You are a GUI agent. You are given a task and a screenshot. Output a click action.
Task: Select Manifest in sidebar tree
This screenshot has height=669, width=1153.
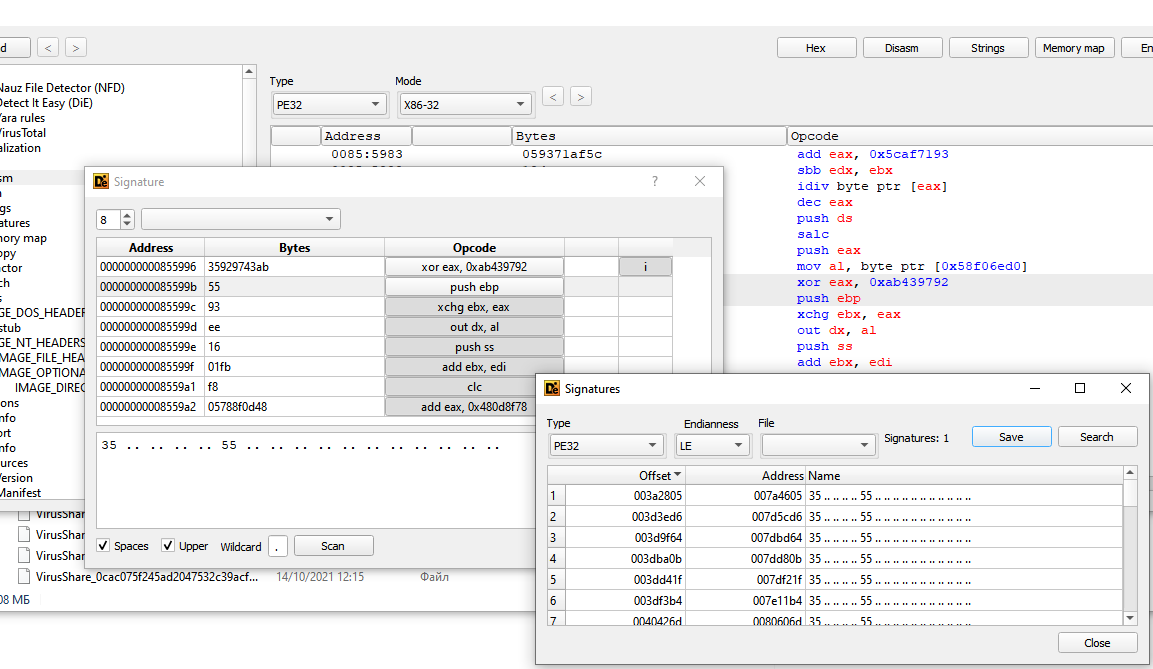coord(21,493)
